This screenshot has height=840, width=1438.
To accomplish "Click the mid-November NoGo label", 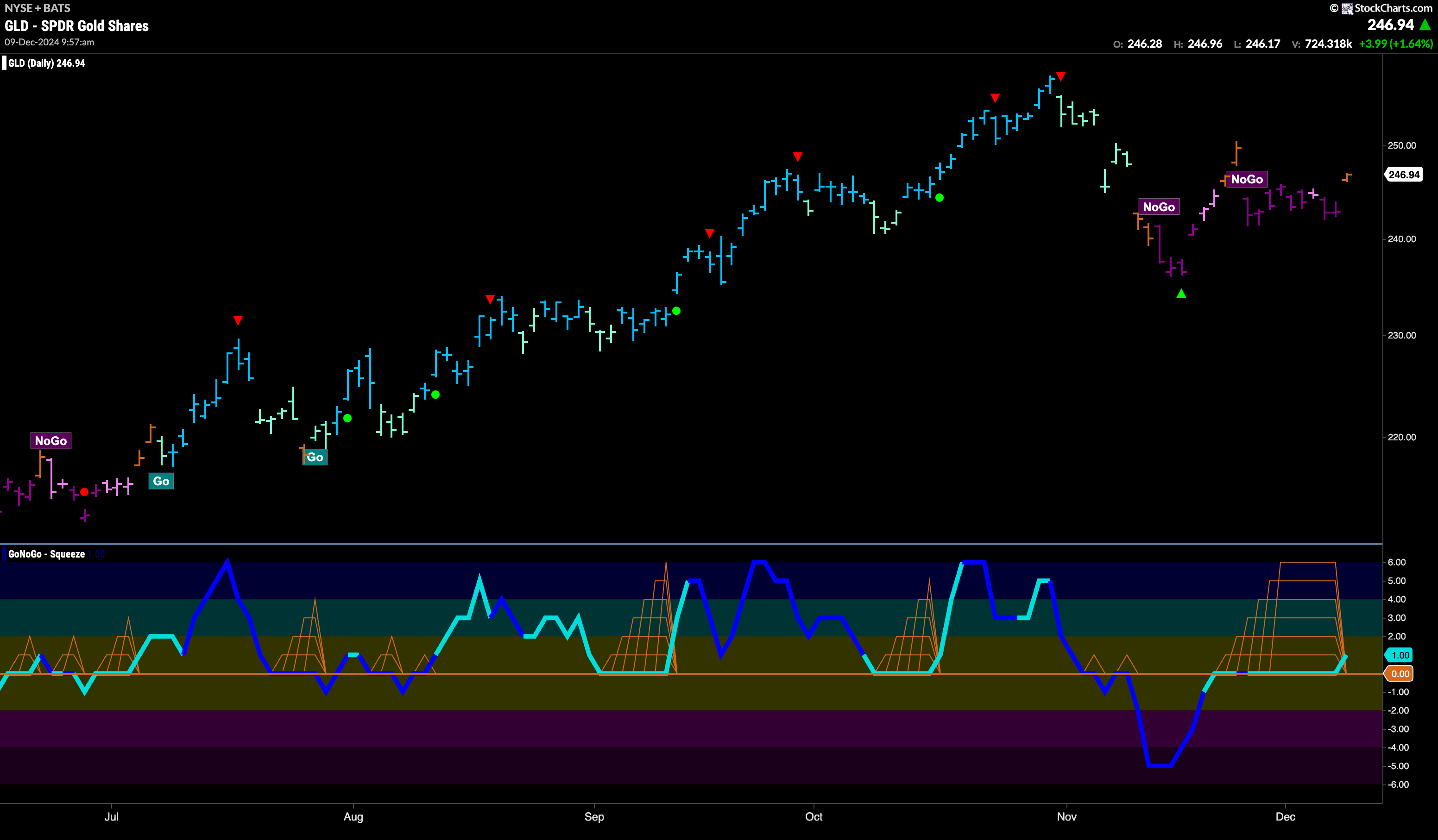I will pos(1158,207).
